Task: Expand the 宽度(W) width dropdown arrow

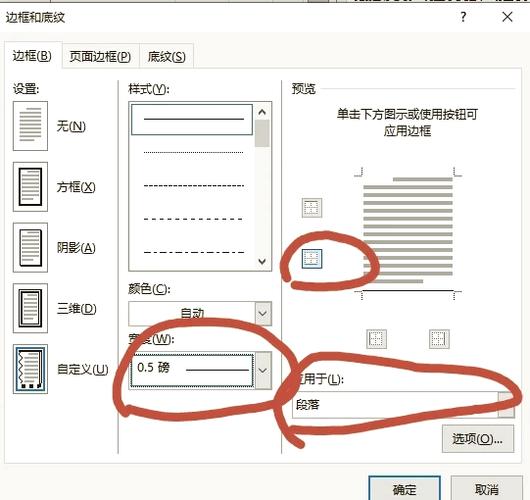Action: 263,370
